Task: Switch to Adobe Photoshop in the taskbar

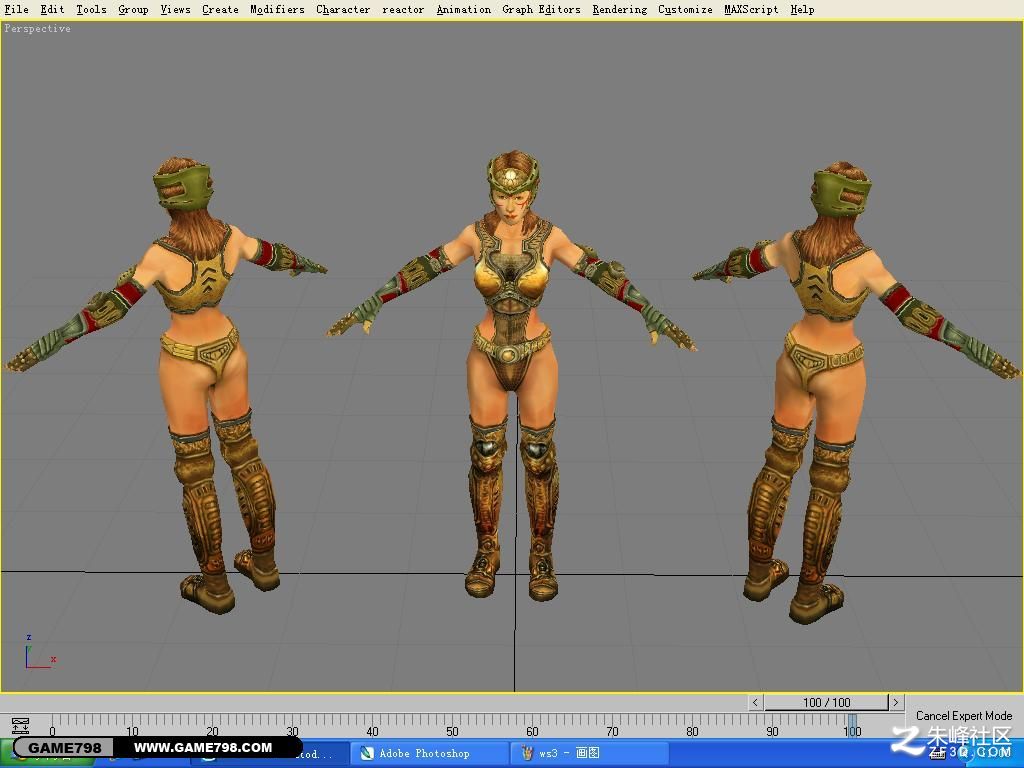Action: (x=429, y=754)
